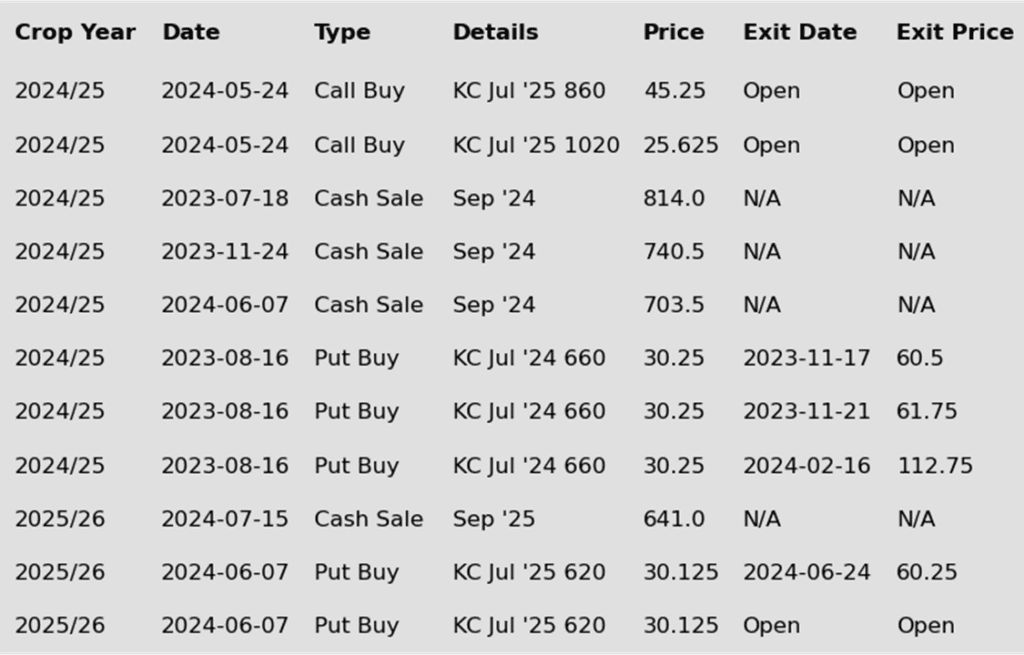Click the 2024-07-15 date cell
Image resolution: width=1024 pixels, height=655 pixels.
pyautogui.click(x=225, y=519)
